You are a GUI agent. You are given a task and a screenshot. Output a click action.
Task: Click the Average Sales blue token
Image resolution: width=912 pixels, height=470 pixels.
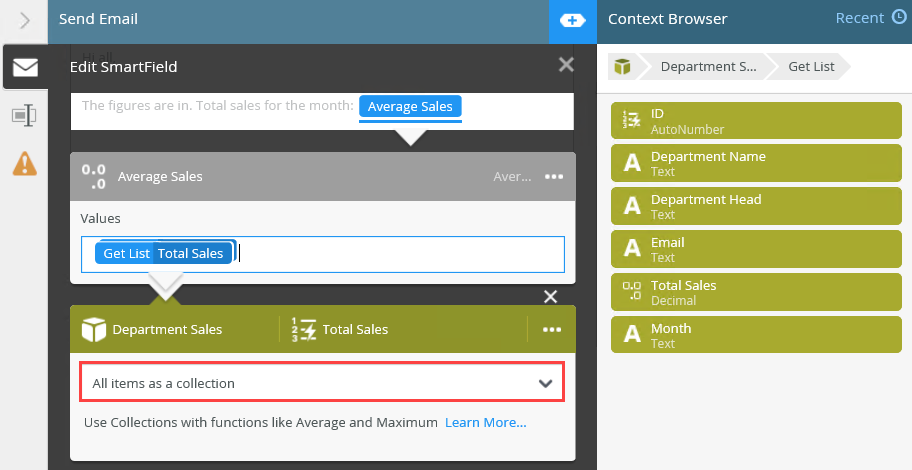point(410,107)
